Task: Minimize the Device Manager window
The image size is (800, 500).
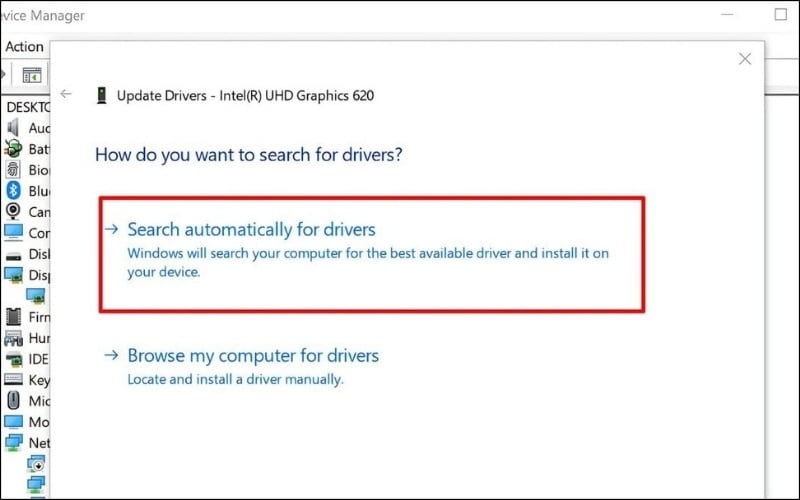Action: tap(727, 15)
